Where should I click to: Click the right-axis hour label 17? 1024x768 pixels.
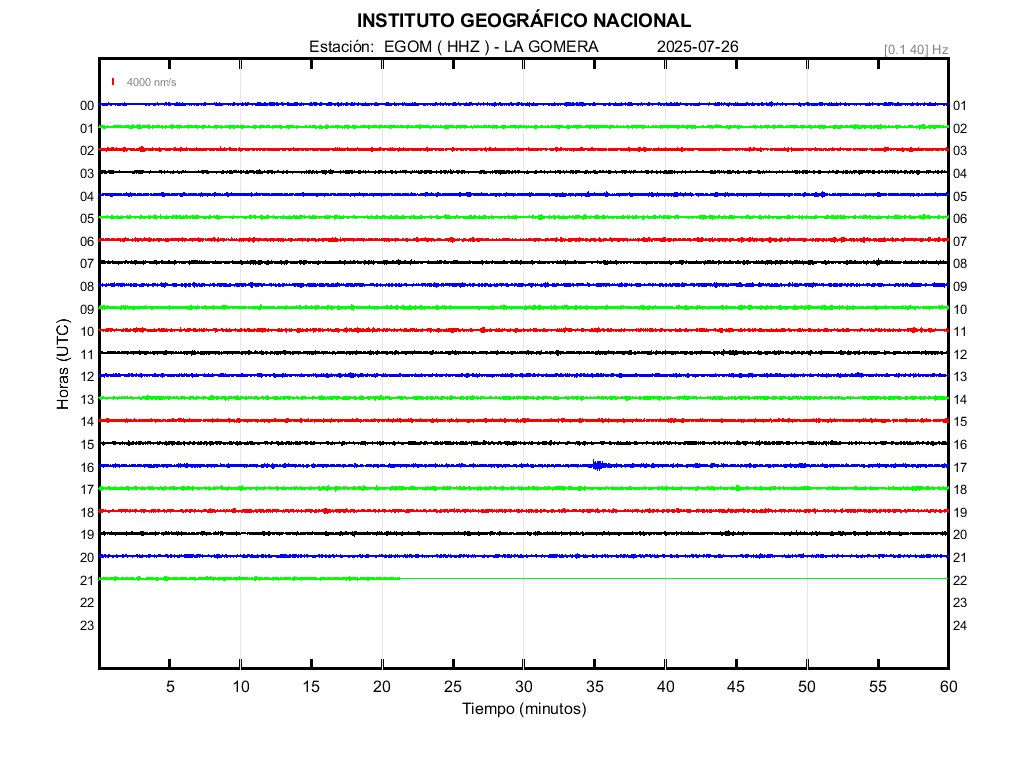point(959,468)
